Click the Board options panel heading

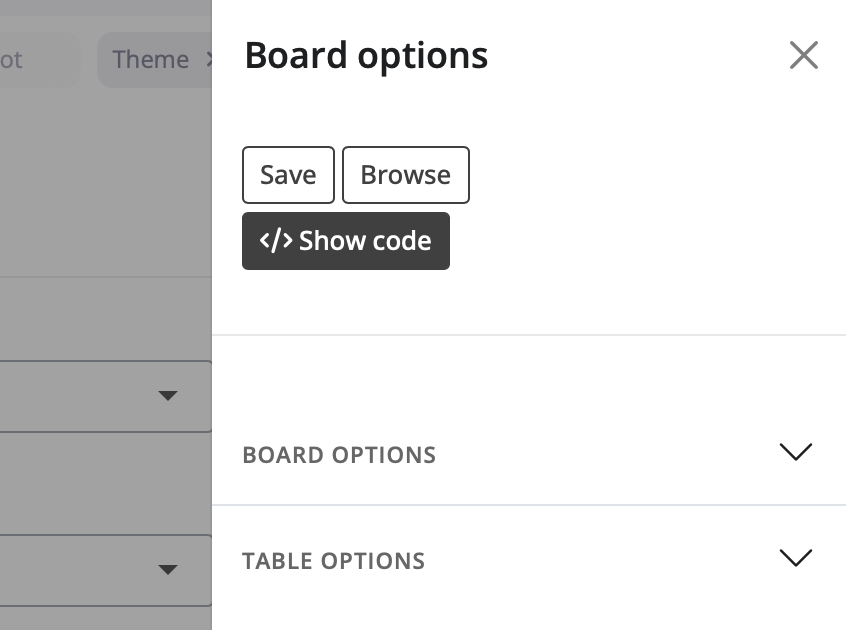366,55
